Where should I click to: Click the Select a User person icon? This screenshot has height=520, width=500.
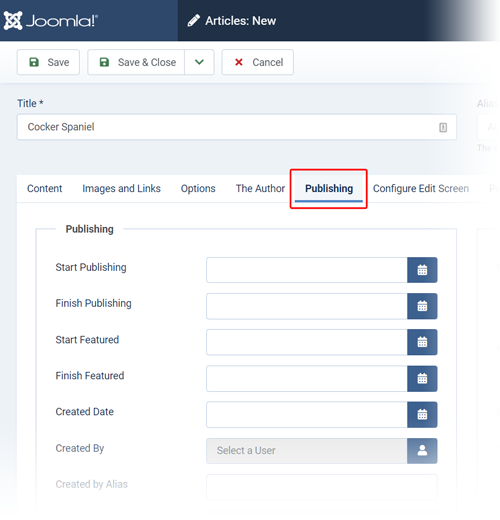422,451
